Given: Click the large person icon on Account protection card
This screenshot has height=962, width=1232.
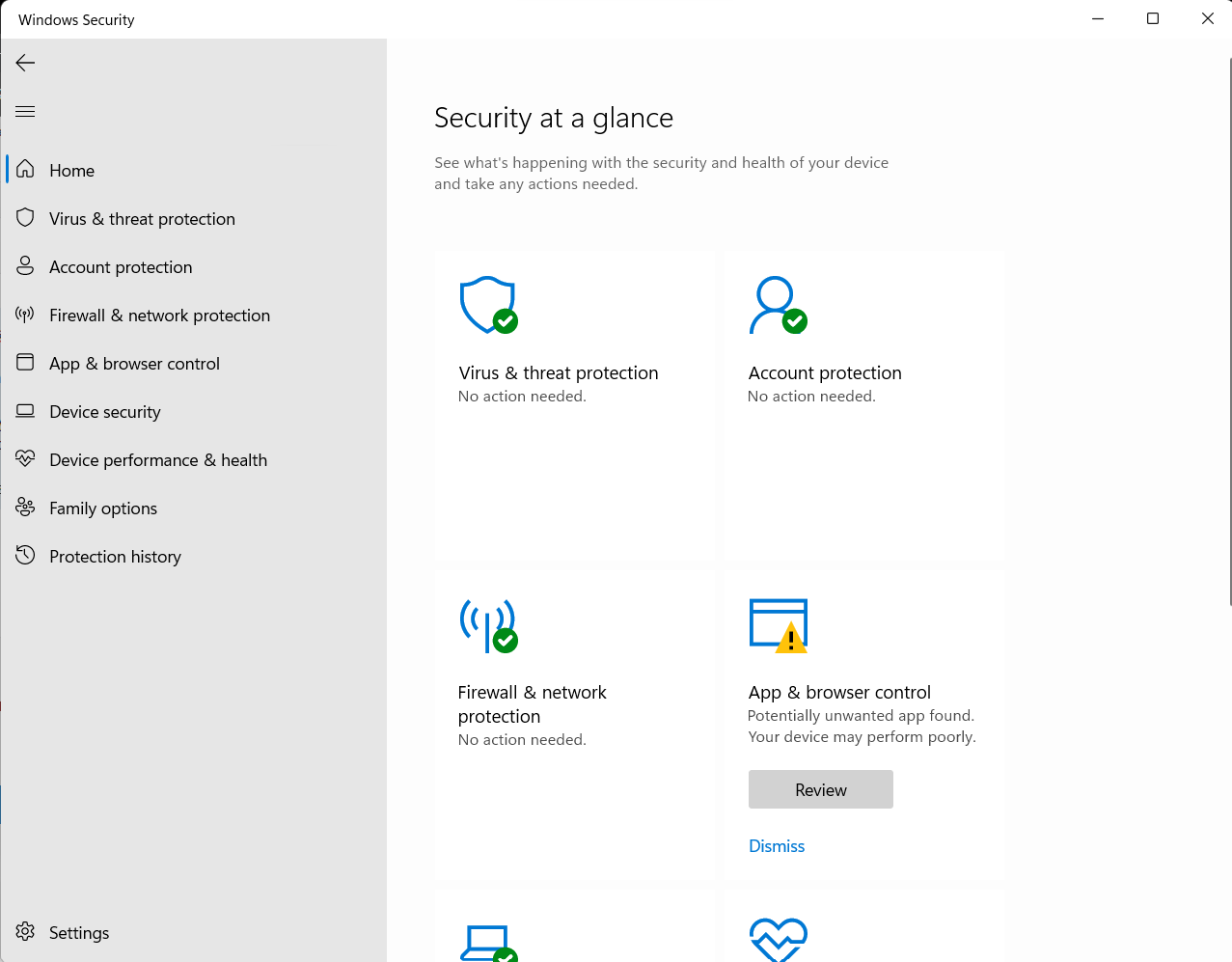Looking at the screenshot, I should pos(778,305).
